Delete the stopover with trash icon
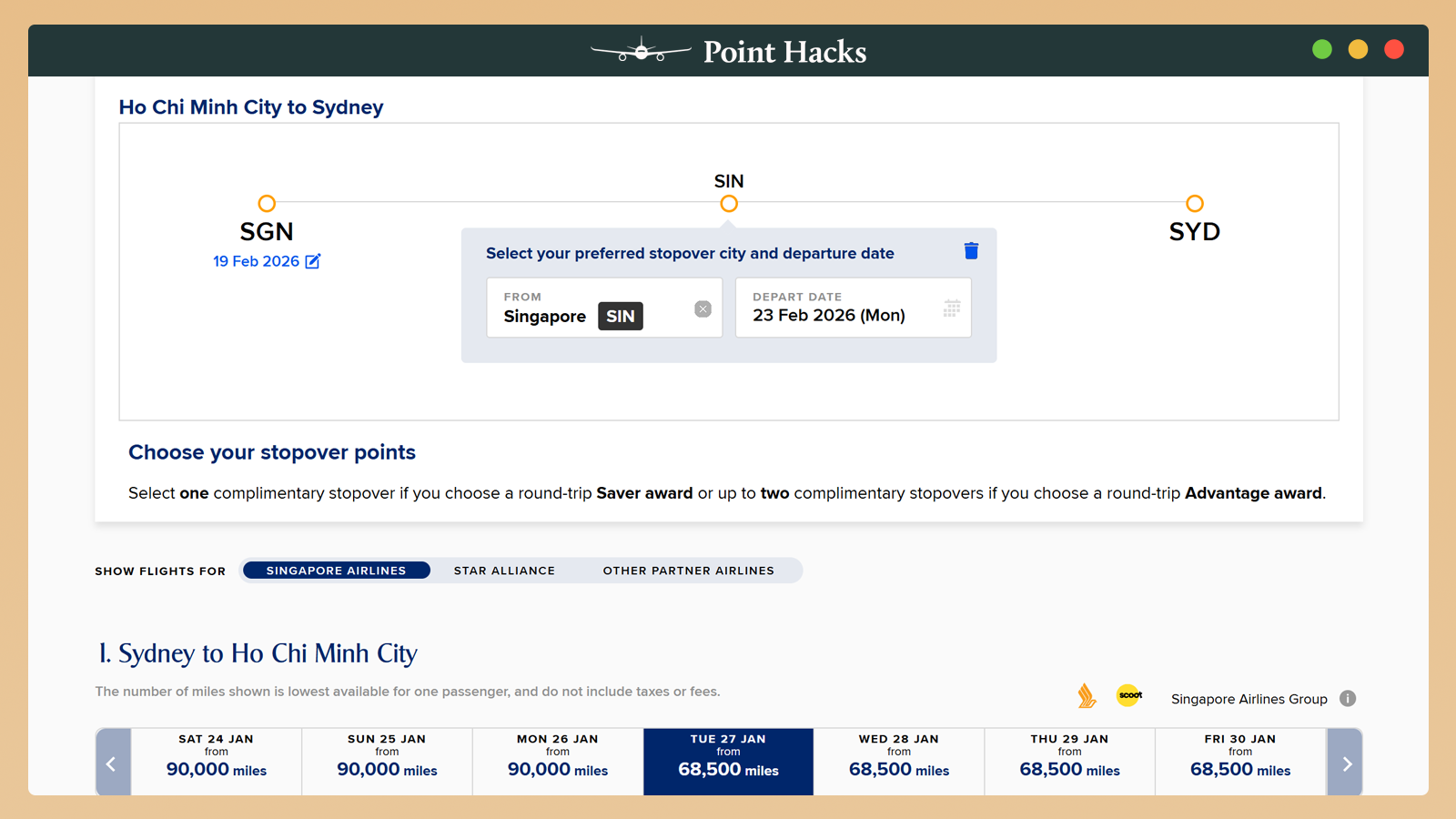This screenshot has width=1456, height=819. click(971, 251)
